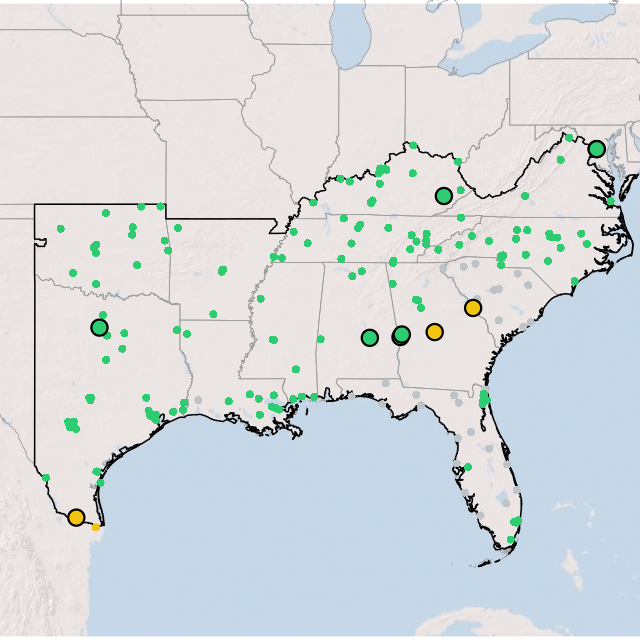Click the green dot cluster in central Arkansas
The image size is (640, 640).
(222, 271)
